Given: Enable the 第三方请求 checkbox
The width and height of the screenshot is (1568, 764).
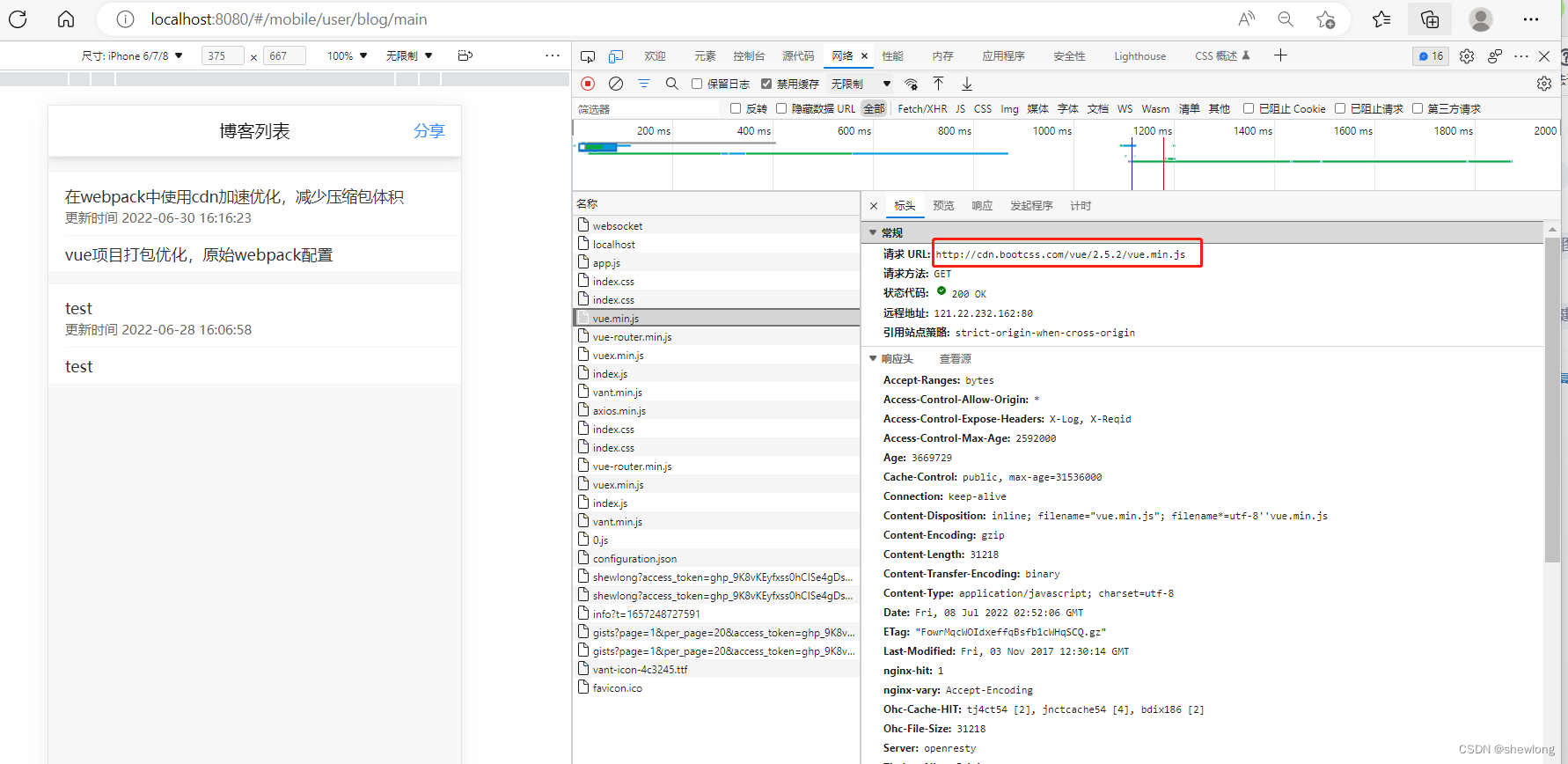Looking at the screenshot, I should click(x=1418, y=108).
